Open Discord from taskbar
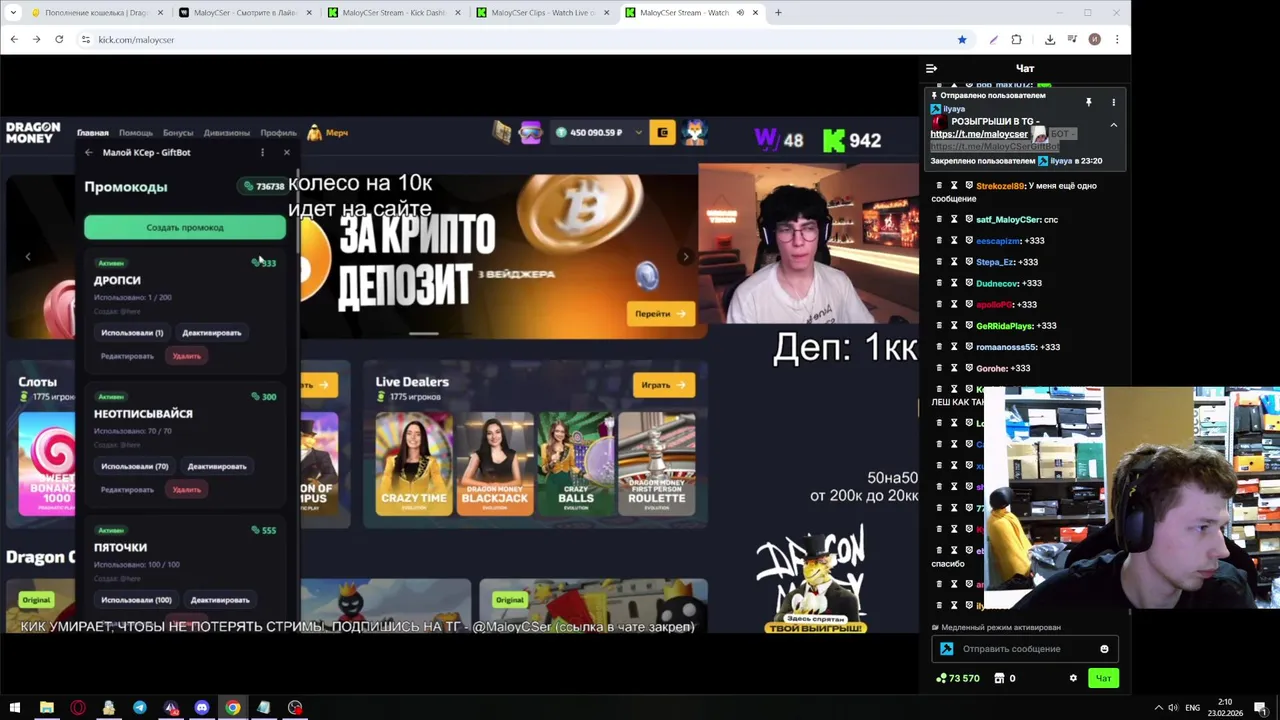Screen dimensions: 1280x720 201,707
